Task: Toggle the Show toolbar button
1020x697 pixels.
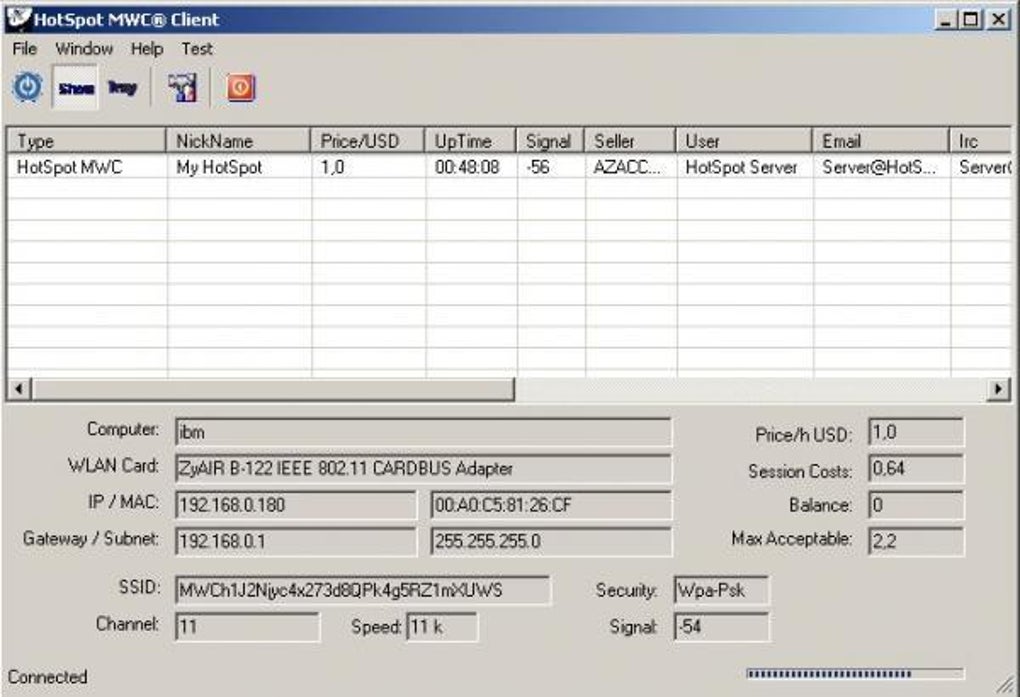Action: 75,87
